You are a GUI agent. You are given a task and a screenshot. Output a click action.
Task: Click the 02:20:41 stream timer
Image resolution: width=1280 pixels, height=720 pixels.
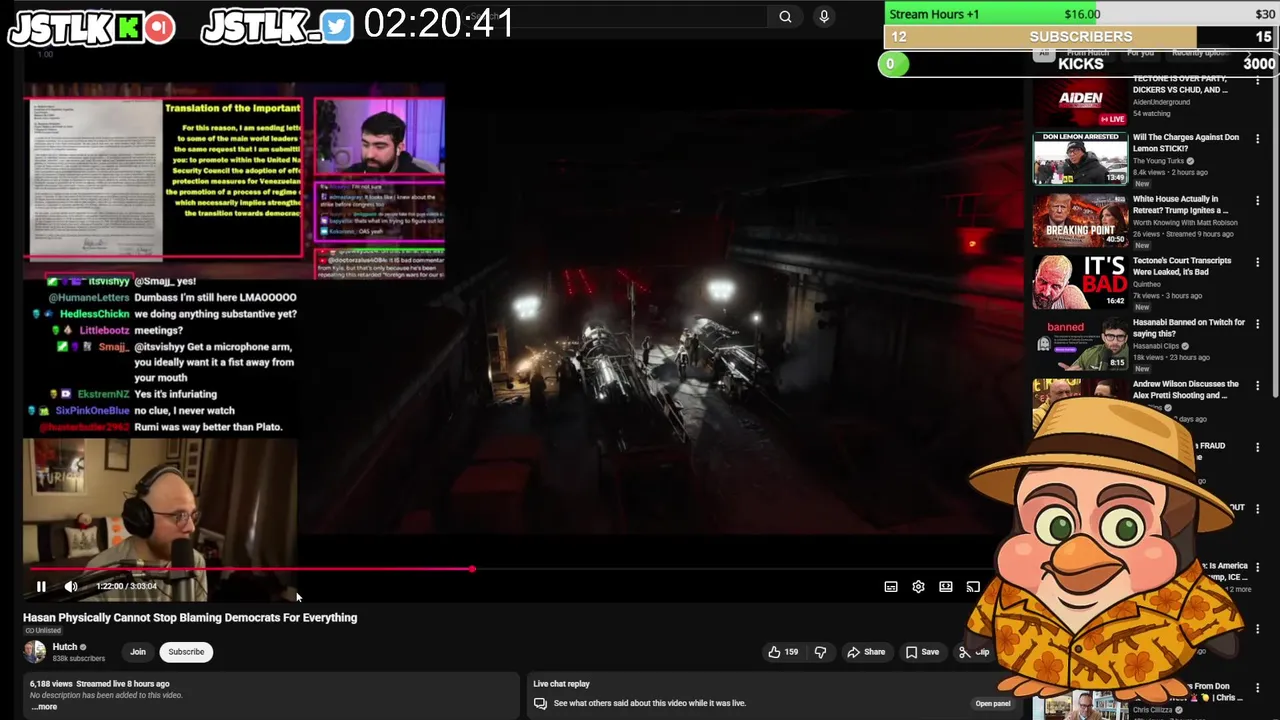click(439, 23)
